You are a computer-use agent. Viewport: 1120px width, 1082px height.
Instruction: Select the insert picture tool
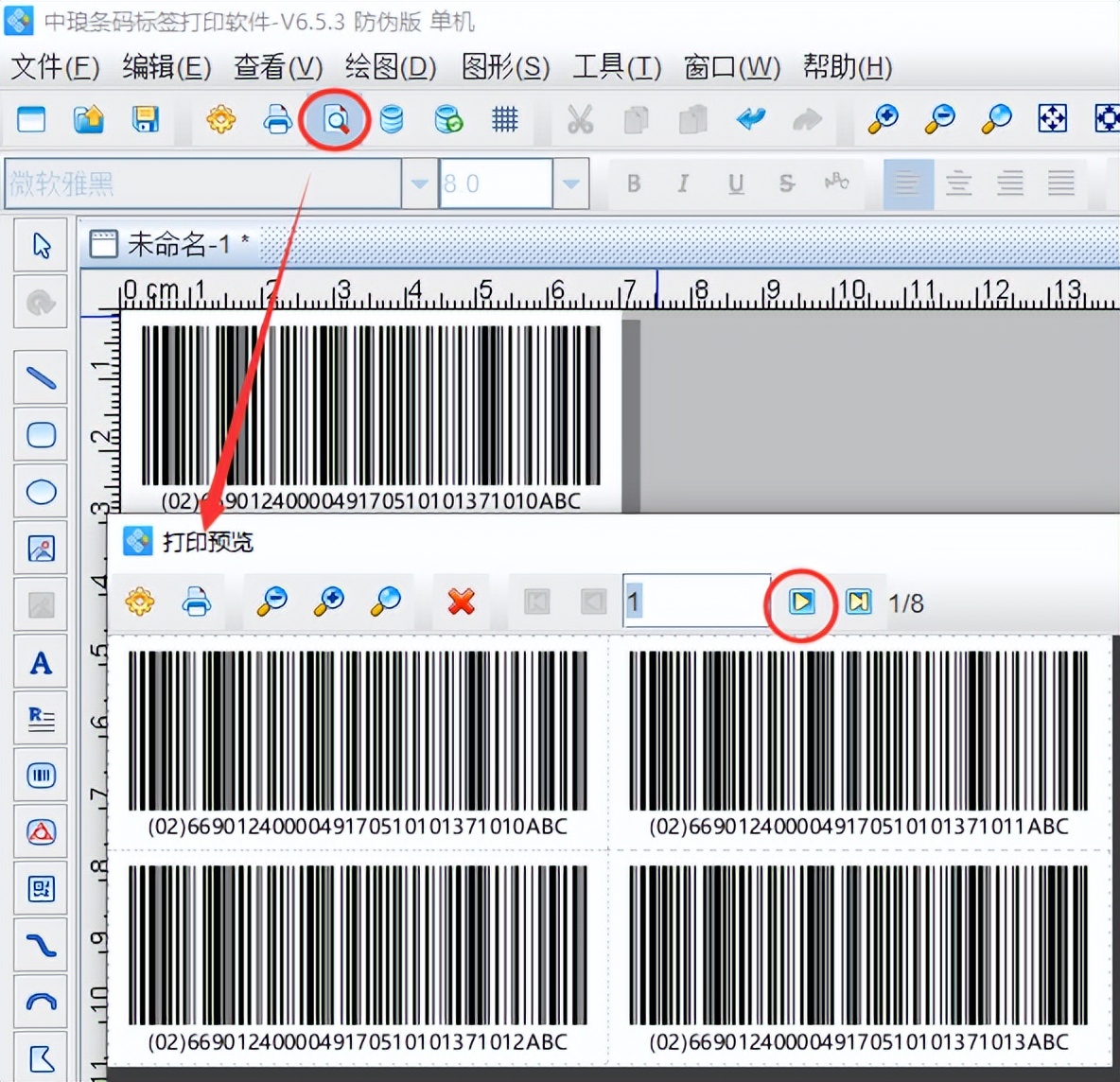click(x=41, y=549)
